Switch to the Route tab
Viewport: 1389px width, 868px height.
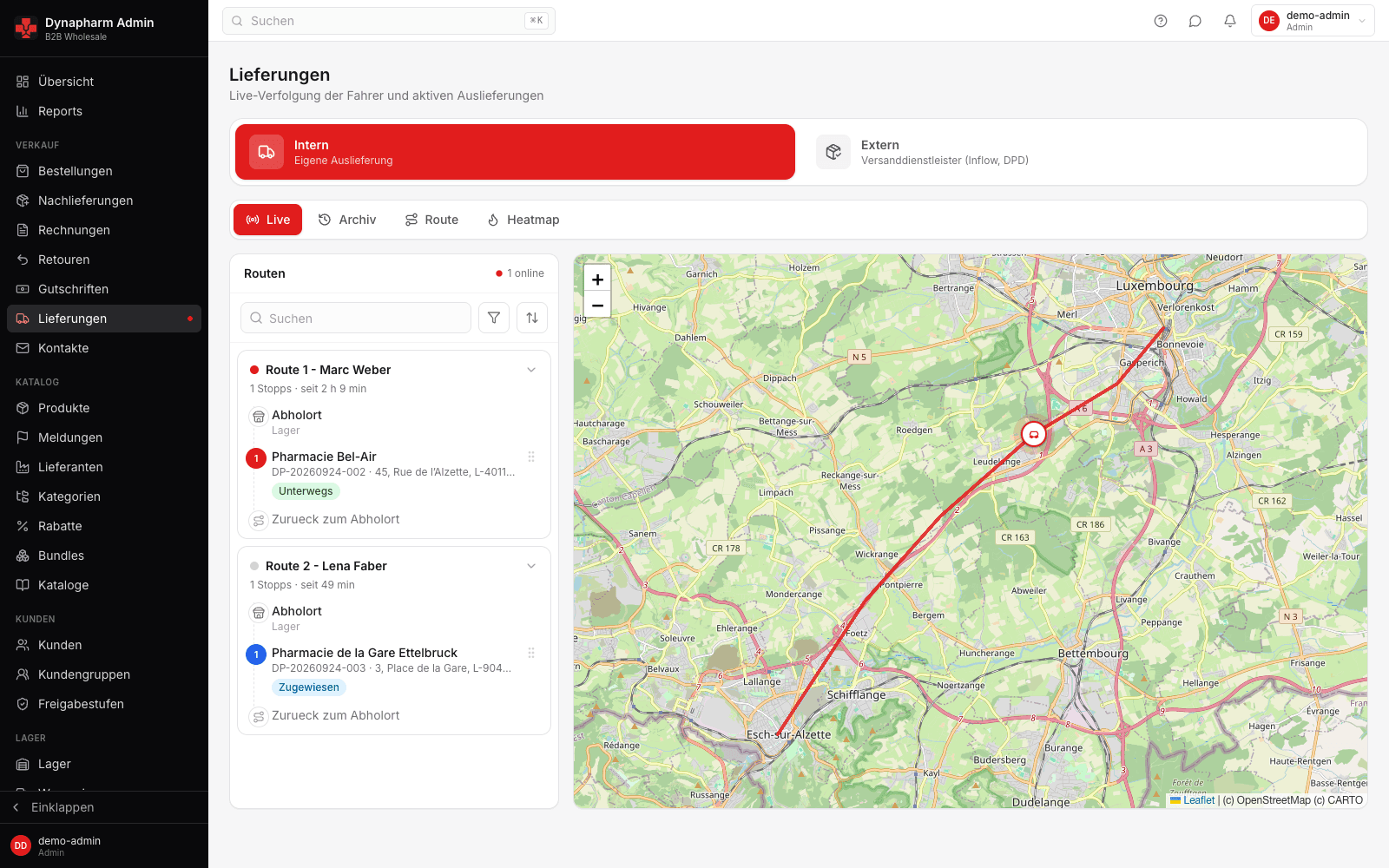(431, 220)
